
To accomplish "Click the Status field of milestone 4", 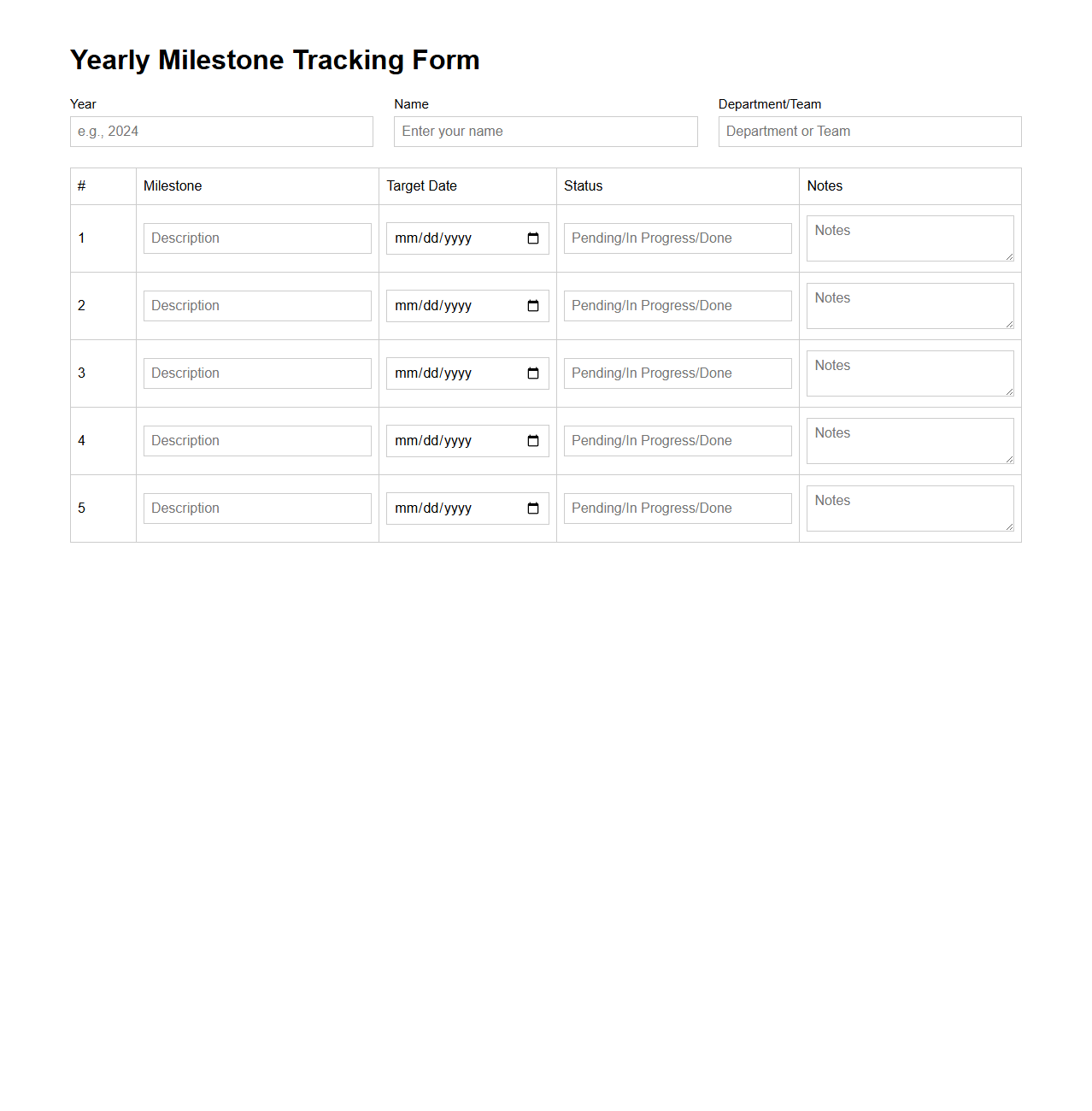I will click(x=677, y=440).
